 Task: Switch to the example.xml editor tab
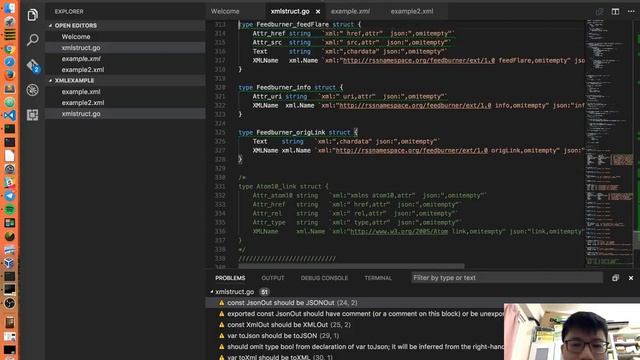tap(350, 11)
